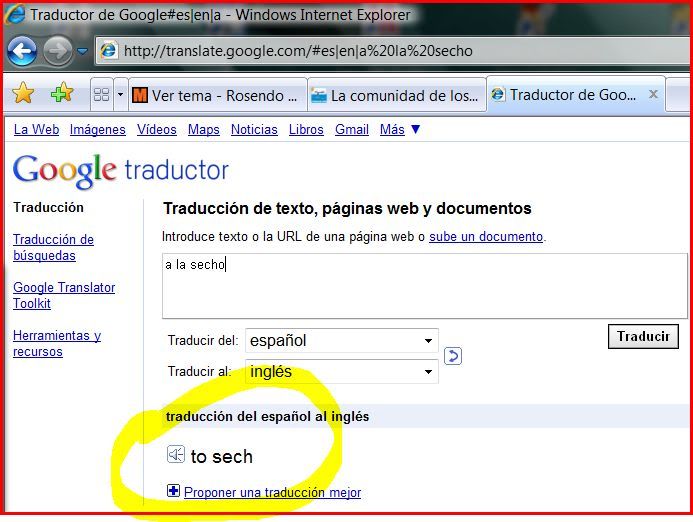The width and height of the screenshot is (693, 522).
Task: Click the forward navigation arrow button
Action: click(58, 51)
